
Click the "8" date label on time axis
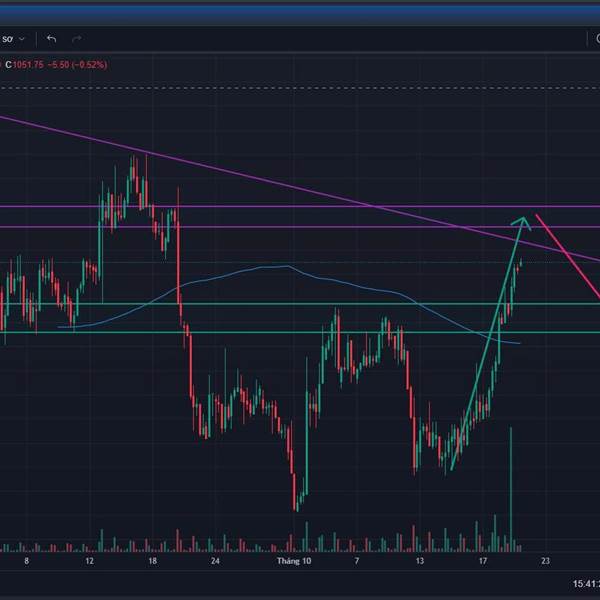point(26,561)
